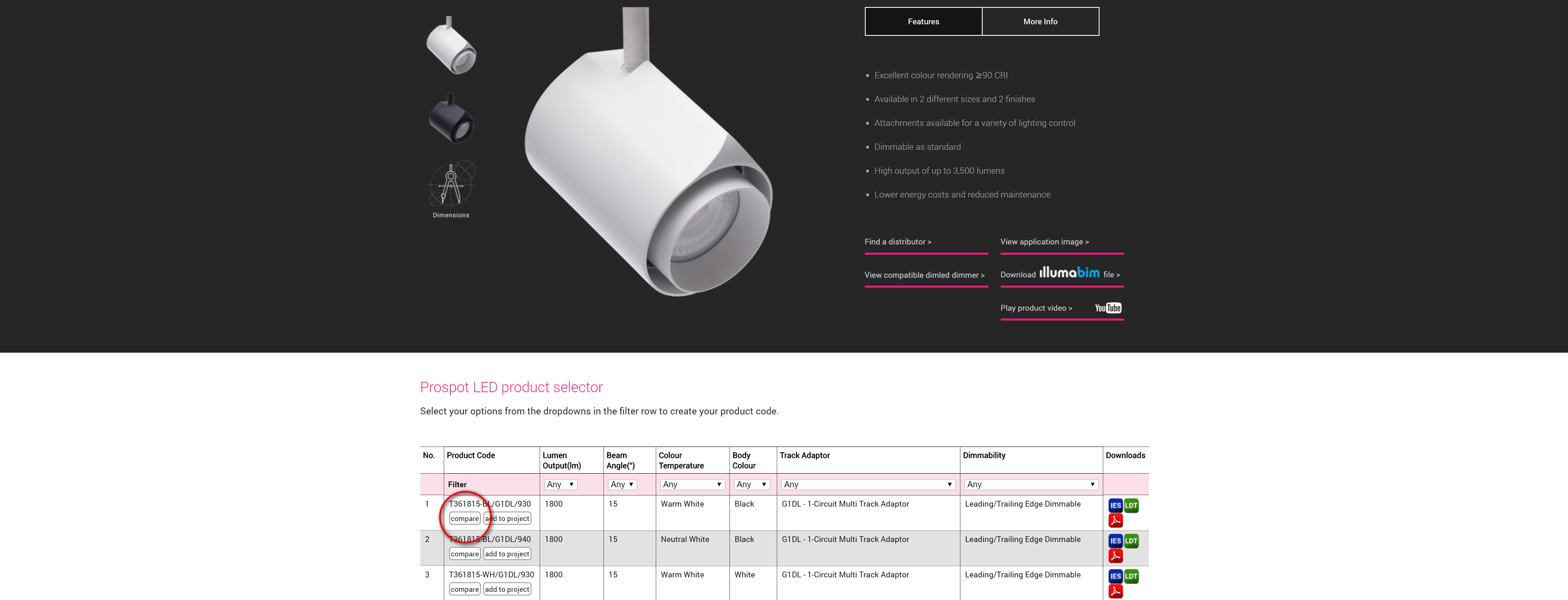Click the YouTube play video icon
Image resolution: width=1568 pixels, height=600 pixels.
click(1108, 308)
